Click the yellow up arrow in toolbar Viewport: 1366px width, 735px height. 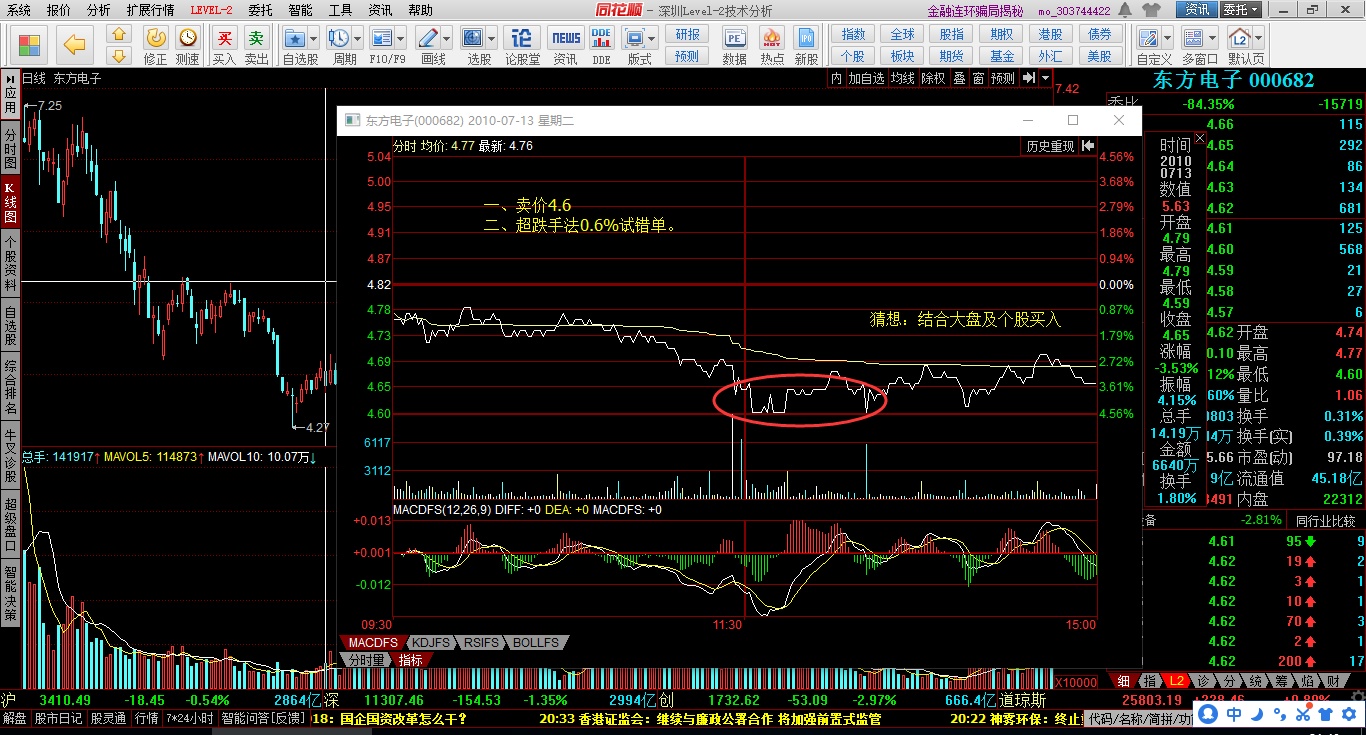tap(119, 35)
